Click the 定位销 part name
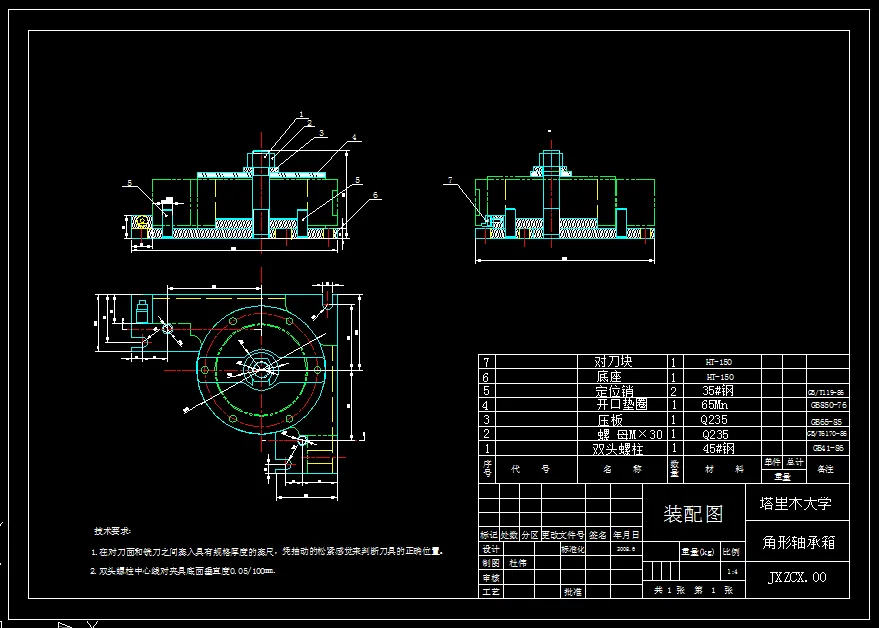Image resolution: width=879 pixels, height=628 pixels. [x=614, y=390]
